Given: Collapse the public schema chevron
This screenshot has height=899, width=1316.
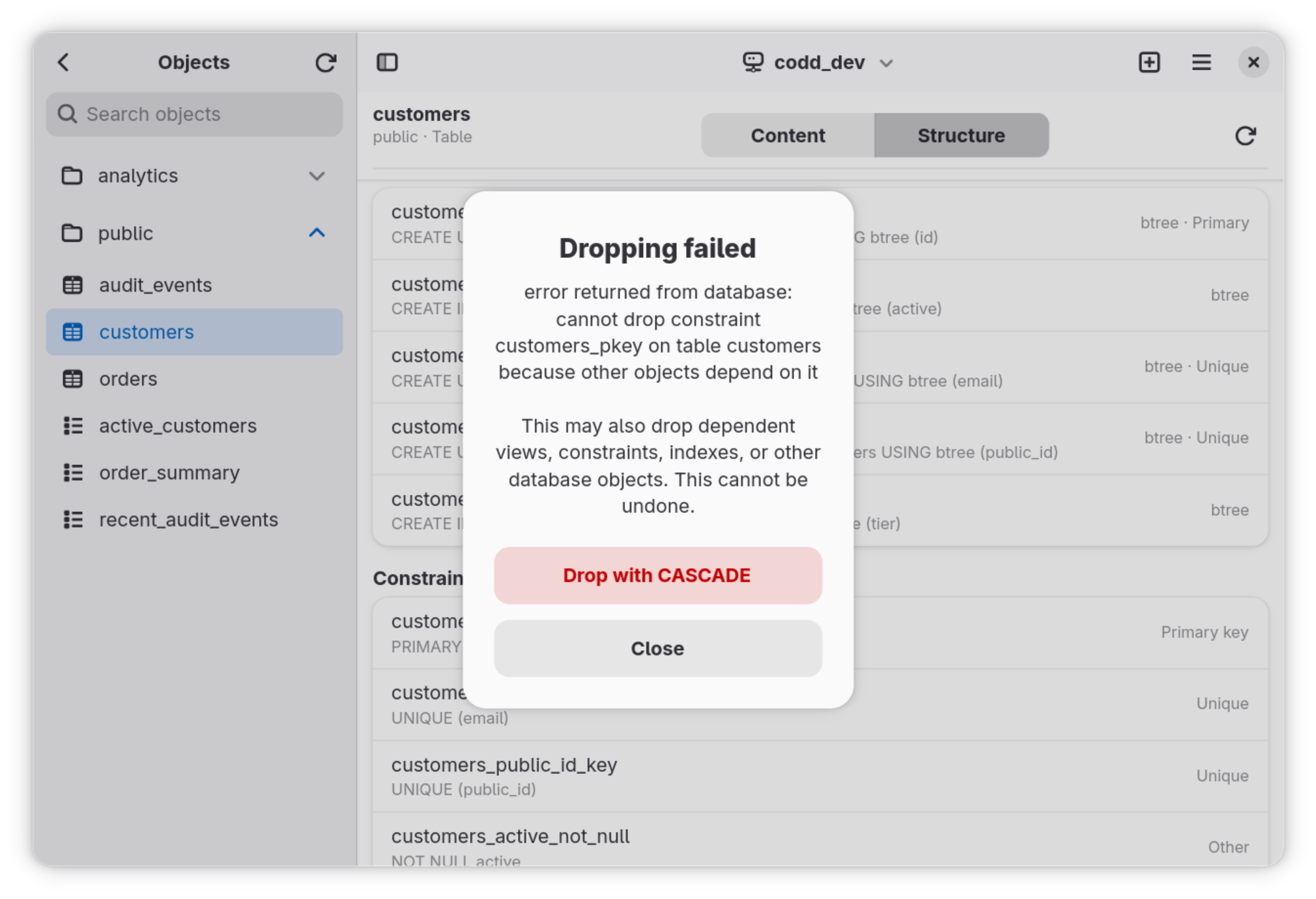Looking at the screenshot, I should [317, 233].
